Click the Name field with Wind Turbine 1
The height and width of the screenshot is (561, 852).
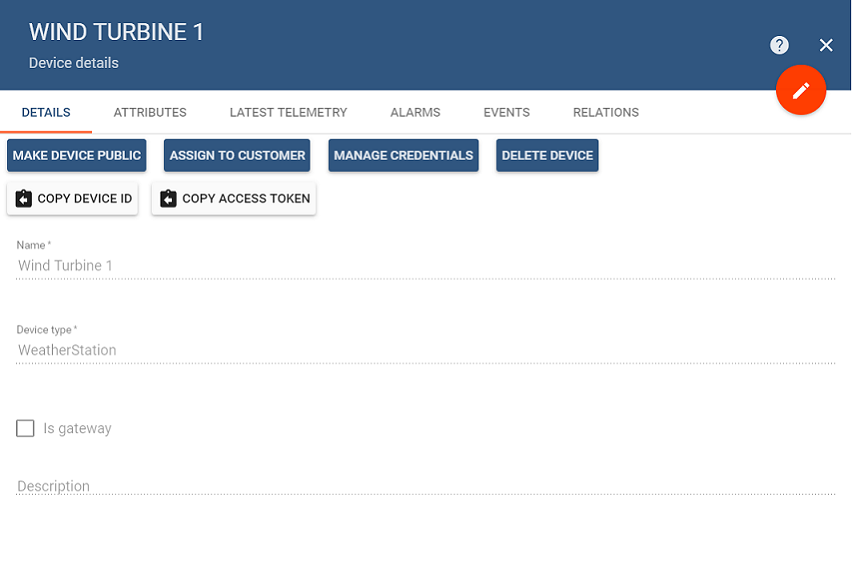coord(425,266)
